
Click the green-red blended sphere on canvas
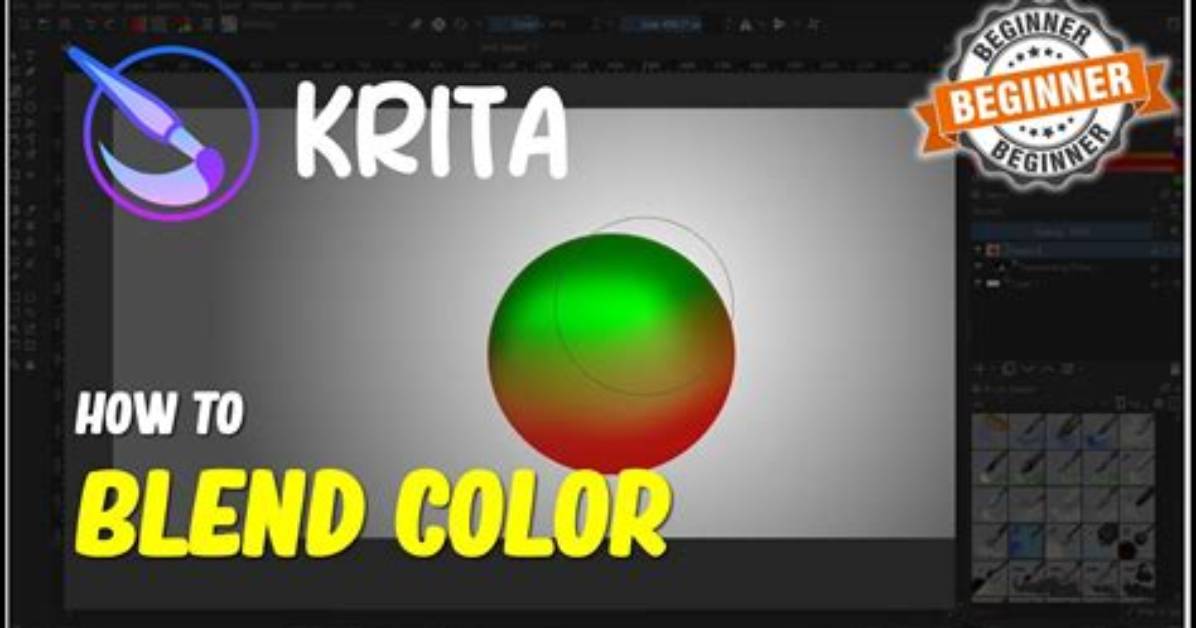pos(611,353)
